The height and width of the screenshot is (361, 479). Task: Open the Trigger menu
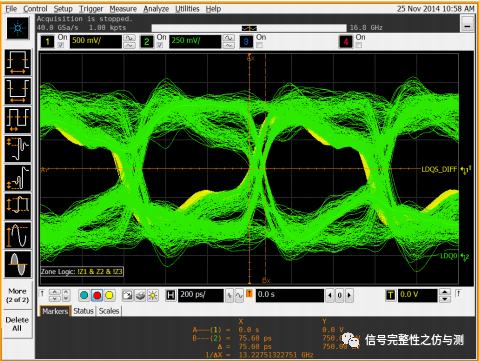pos(91,9)
